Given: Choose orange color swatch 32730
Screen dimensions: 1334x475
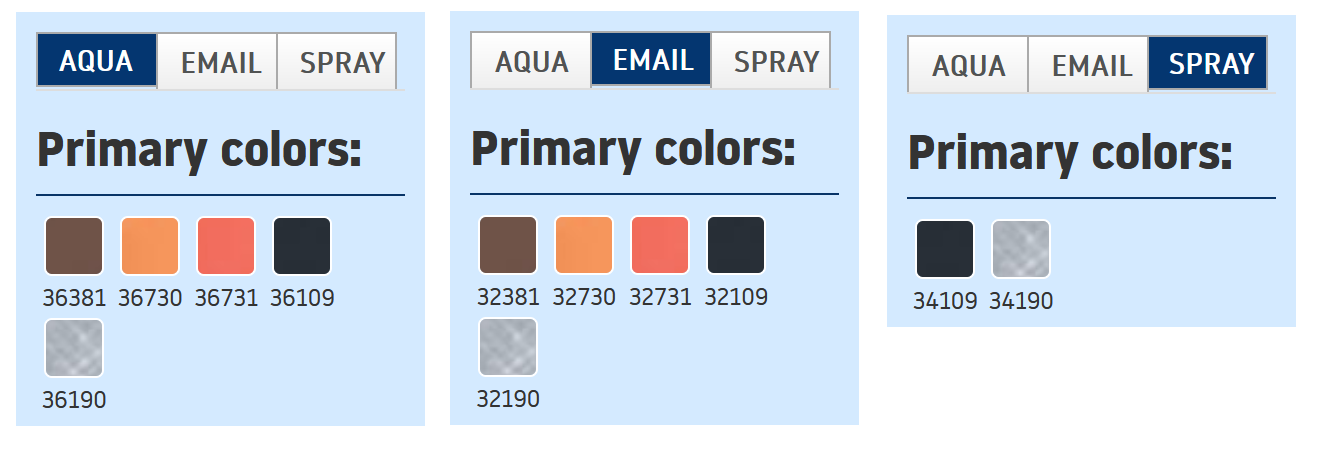Looking at the screenshot, I should point(584,245).
